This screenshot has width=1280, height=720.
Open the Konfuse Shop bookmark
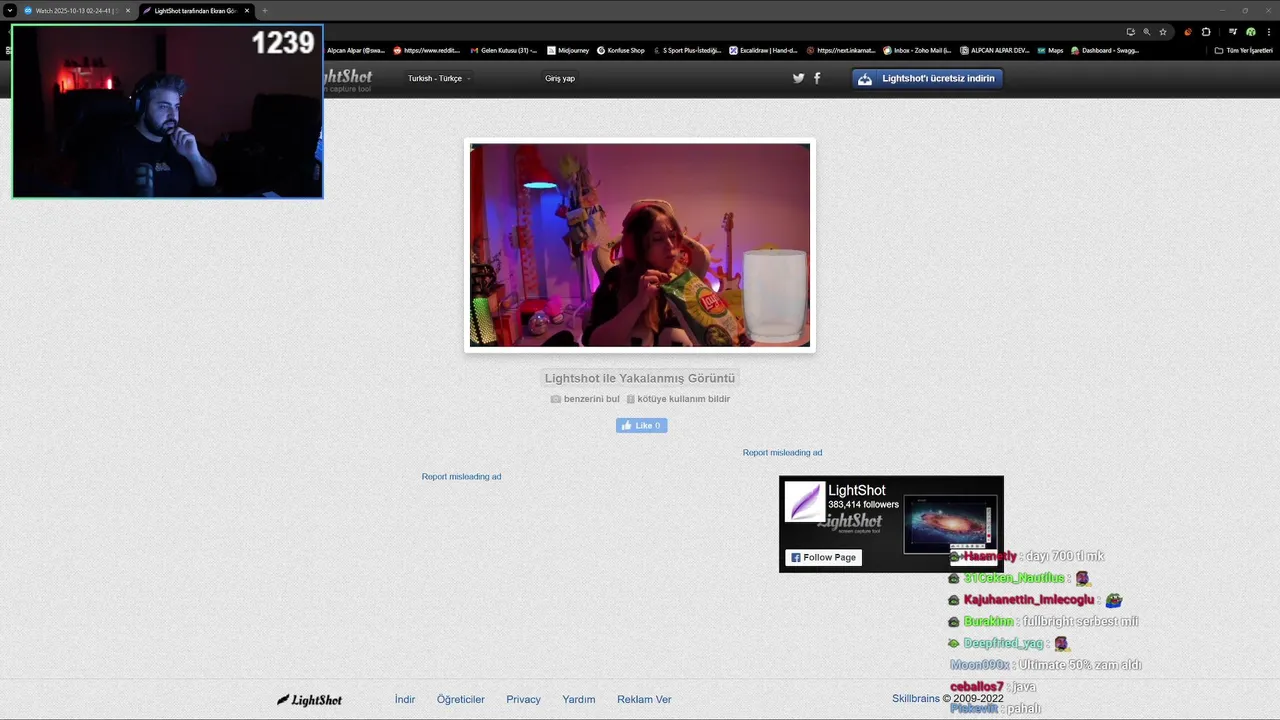click(621, 50)
